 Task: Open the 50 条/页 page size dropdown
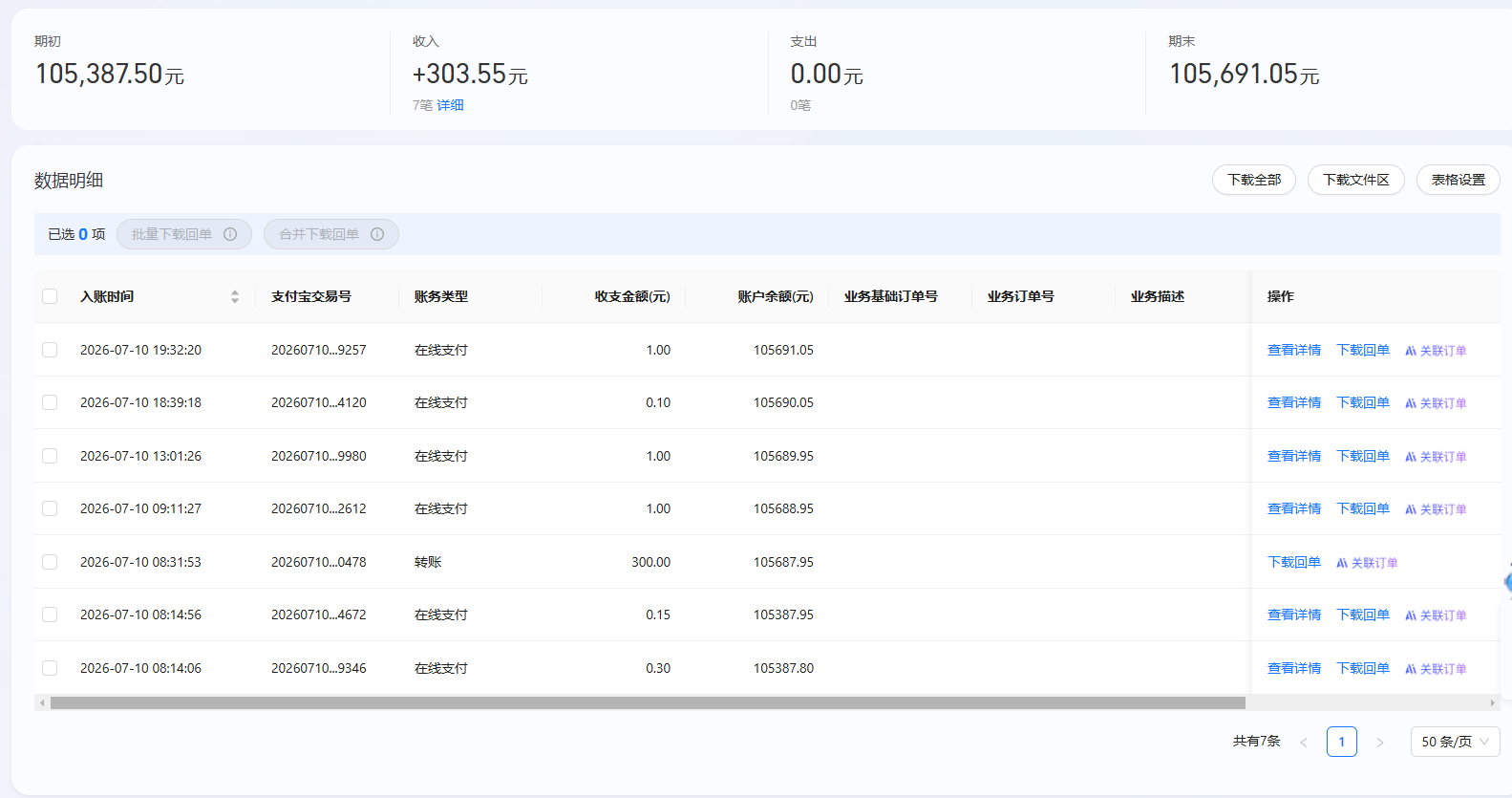1456,742
